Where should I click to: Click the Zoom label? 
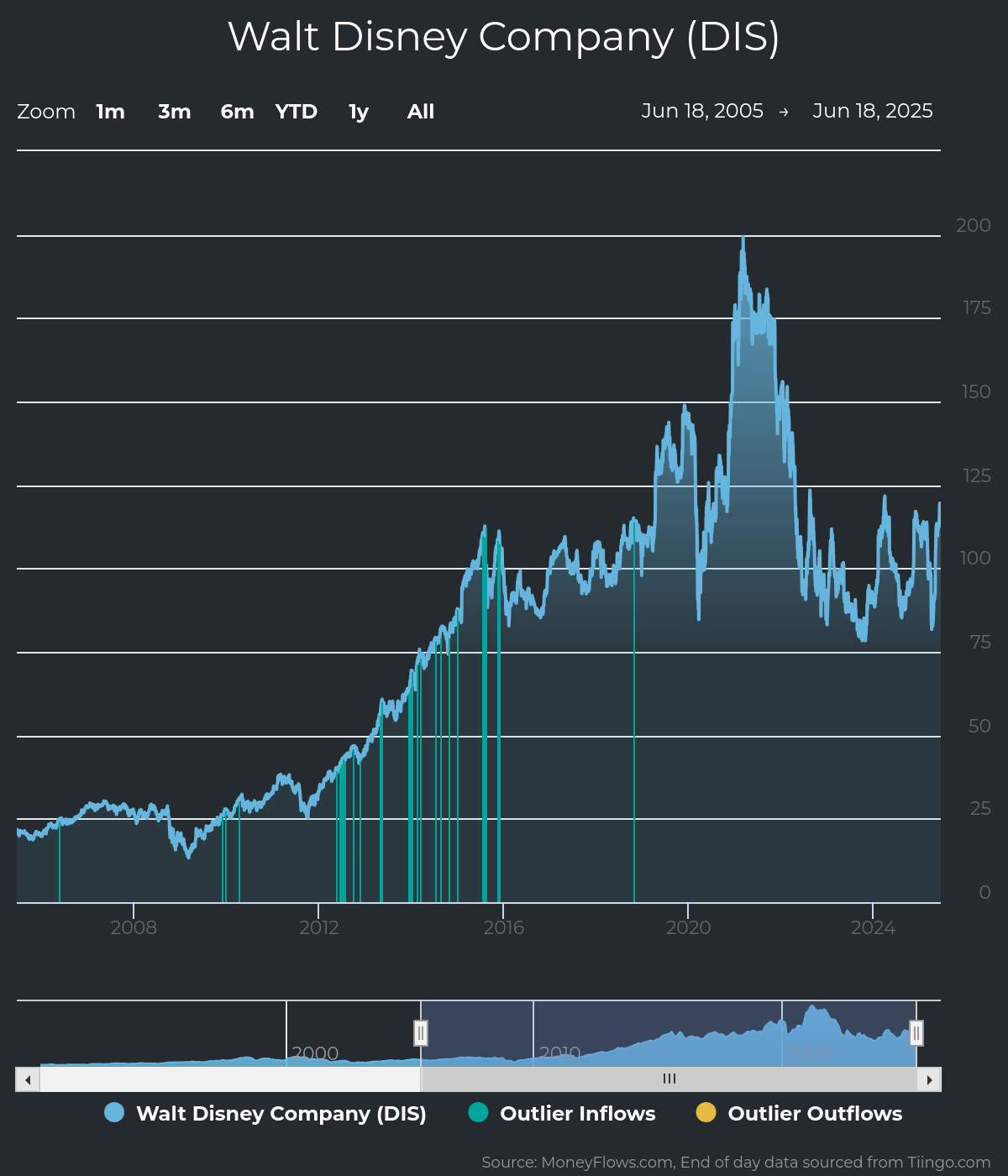[46, 112]
